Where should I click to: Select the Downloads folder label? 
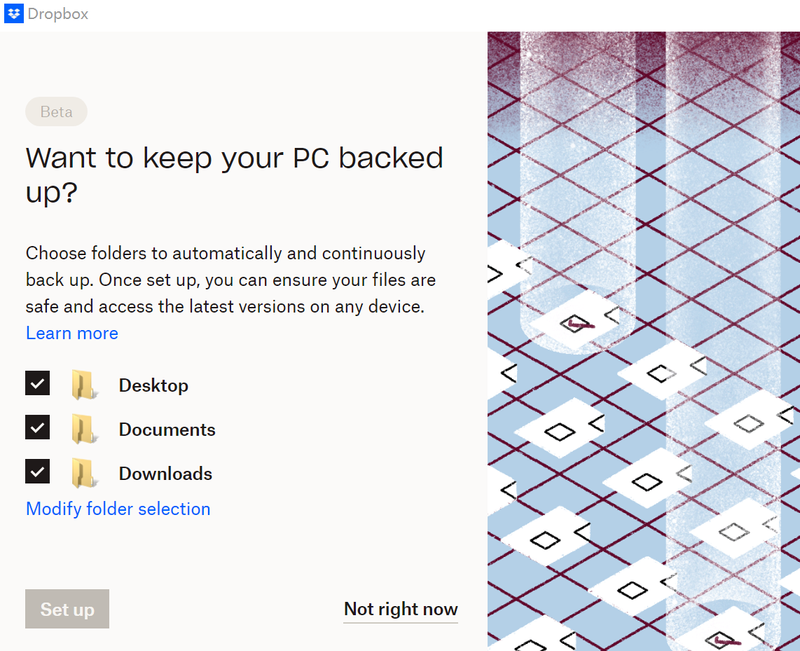[x=165, y=474]
